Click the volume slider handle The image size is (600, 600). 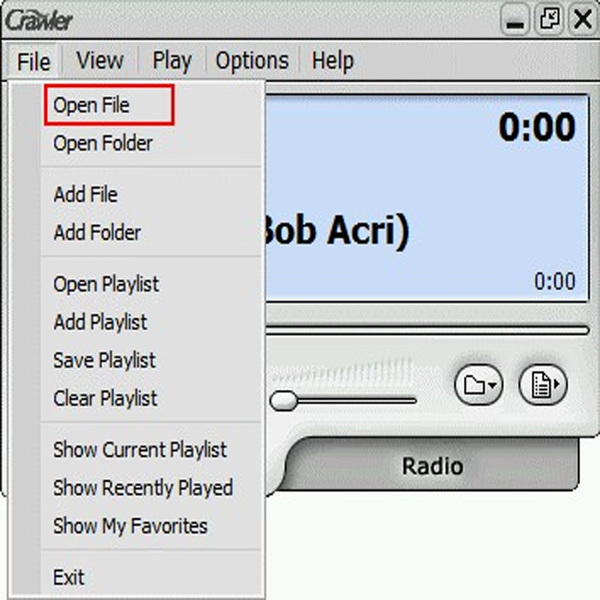283,401
